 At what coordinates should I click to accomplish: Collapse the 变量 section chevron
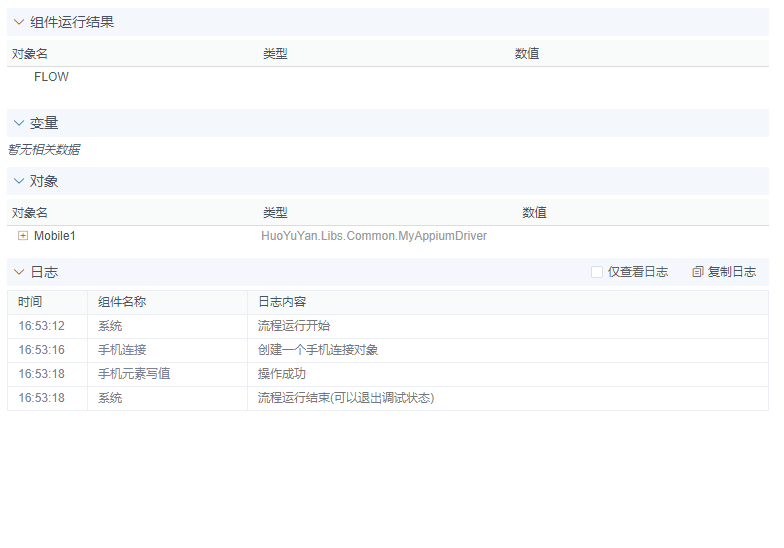[x=18, y=123]
